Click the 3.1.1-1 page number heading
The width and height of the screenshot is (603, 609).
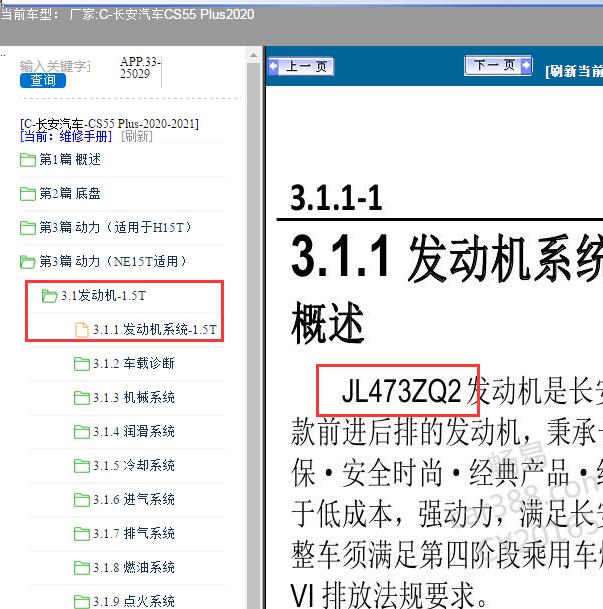[336, 198]
